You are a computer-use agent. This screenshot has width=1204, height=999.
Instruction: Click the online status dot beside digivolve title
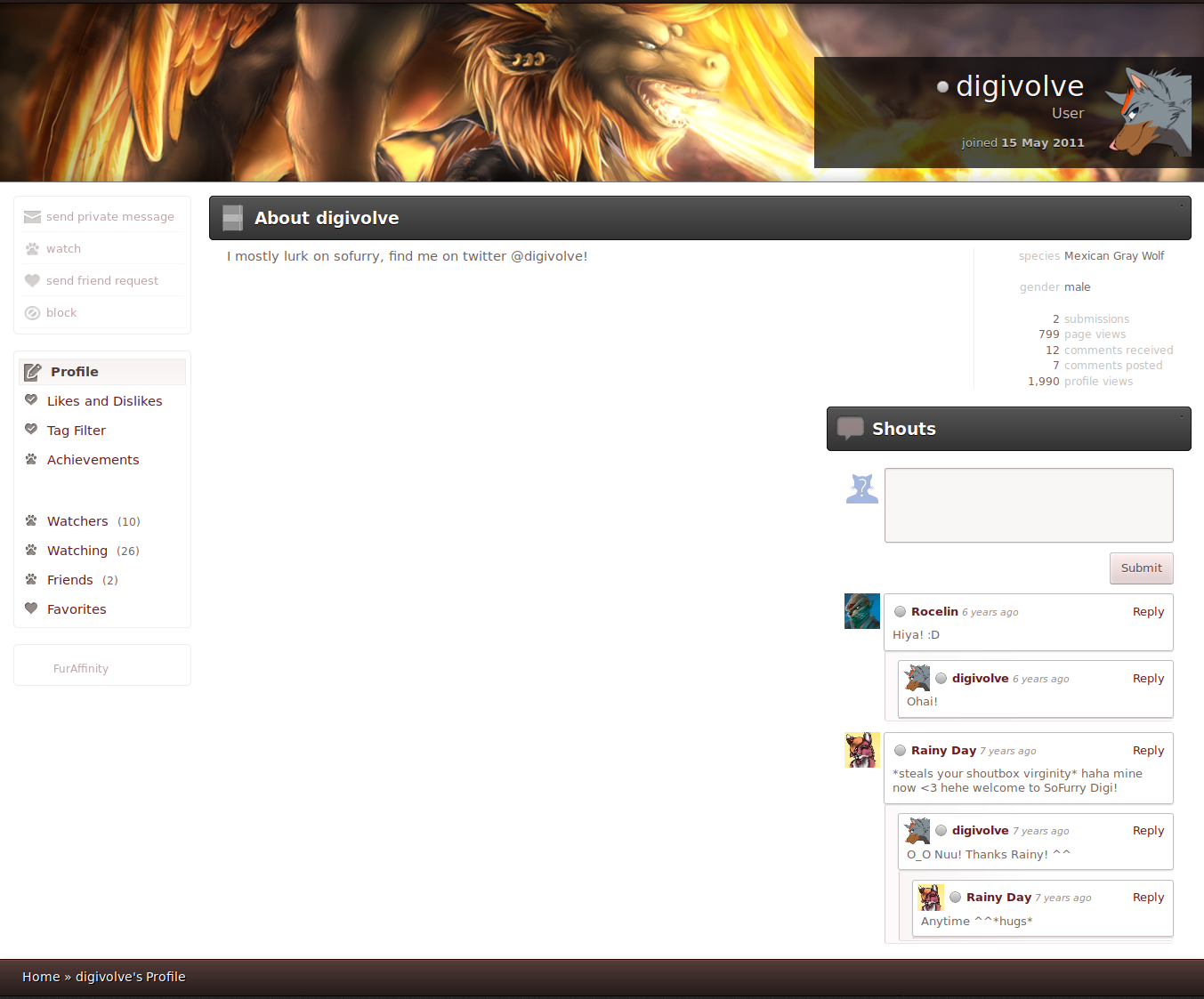click(942, 87)
